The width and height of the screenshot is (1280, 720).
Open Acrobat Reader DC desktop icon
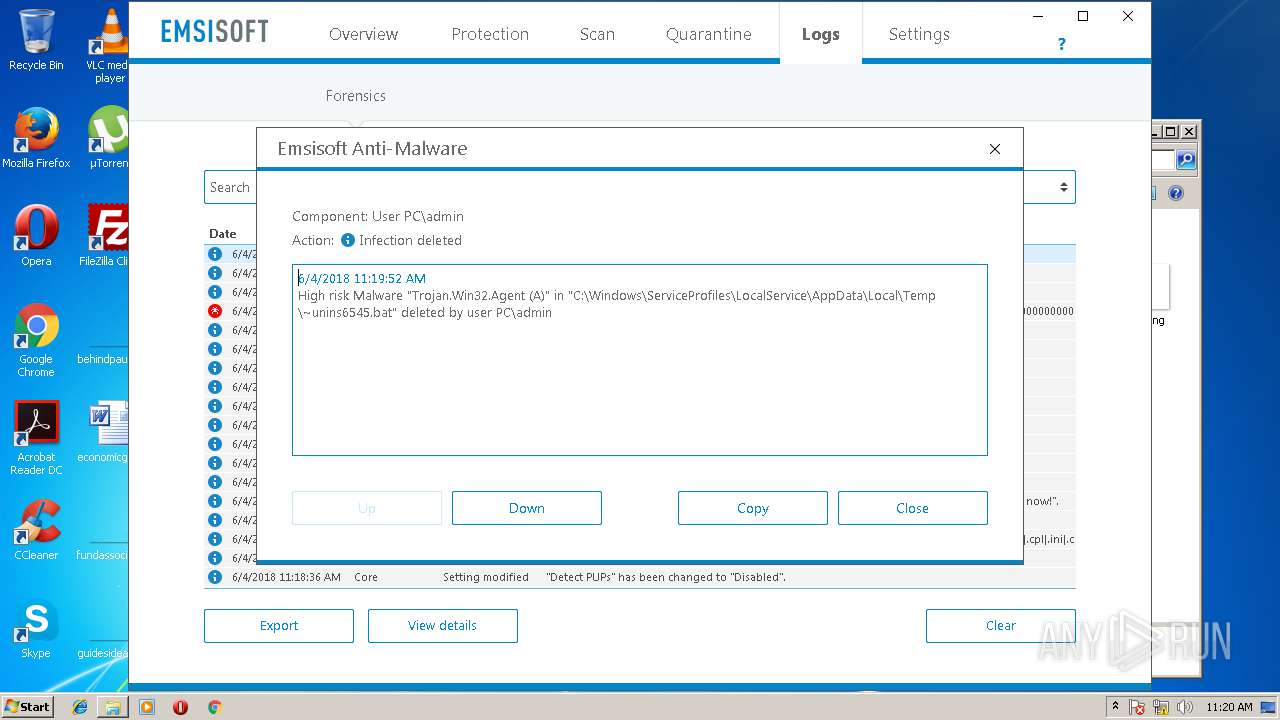click(x=36, y=438)
